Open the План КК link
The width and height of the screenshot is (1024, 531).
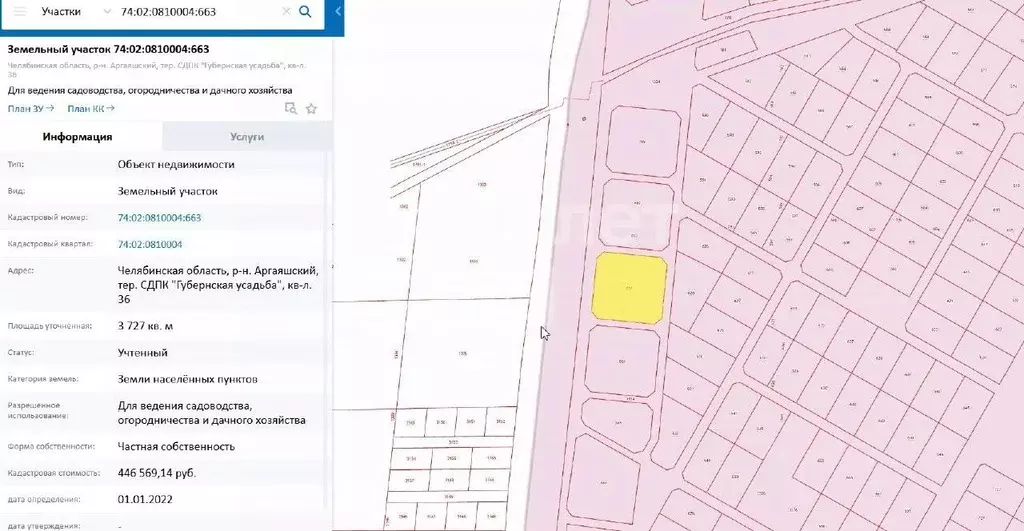pyautogui.click(x=90, y=108)
